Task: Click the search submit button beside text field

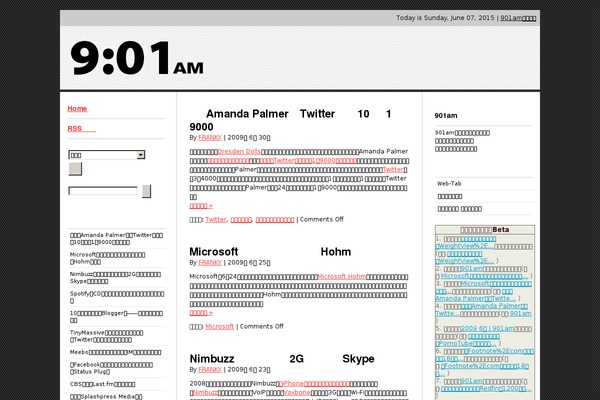Action: [x=147, y=191]
